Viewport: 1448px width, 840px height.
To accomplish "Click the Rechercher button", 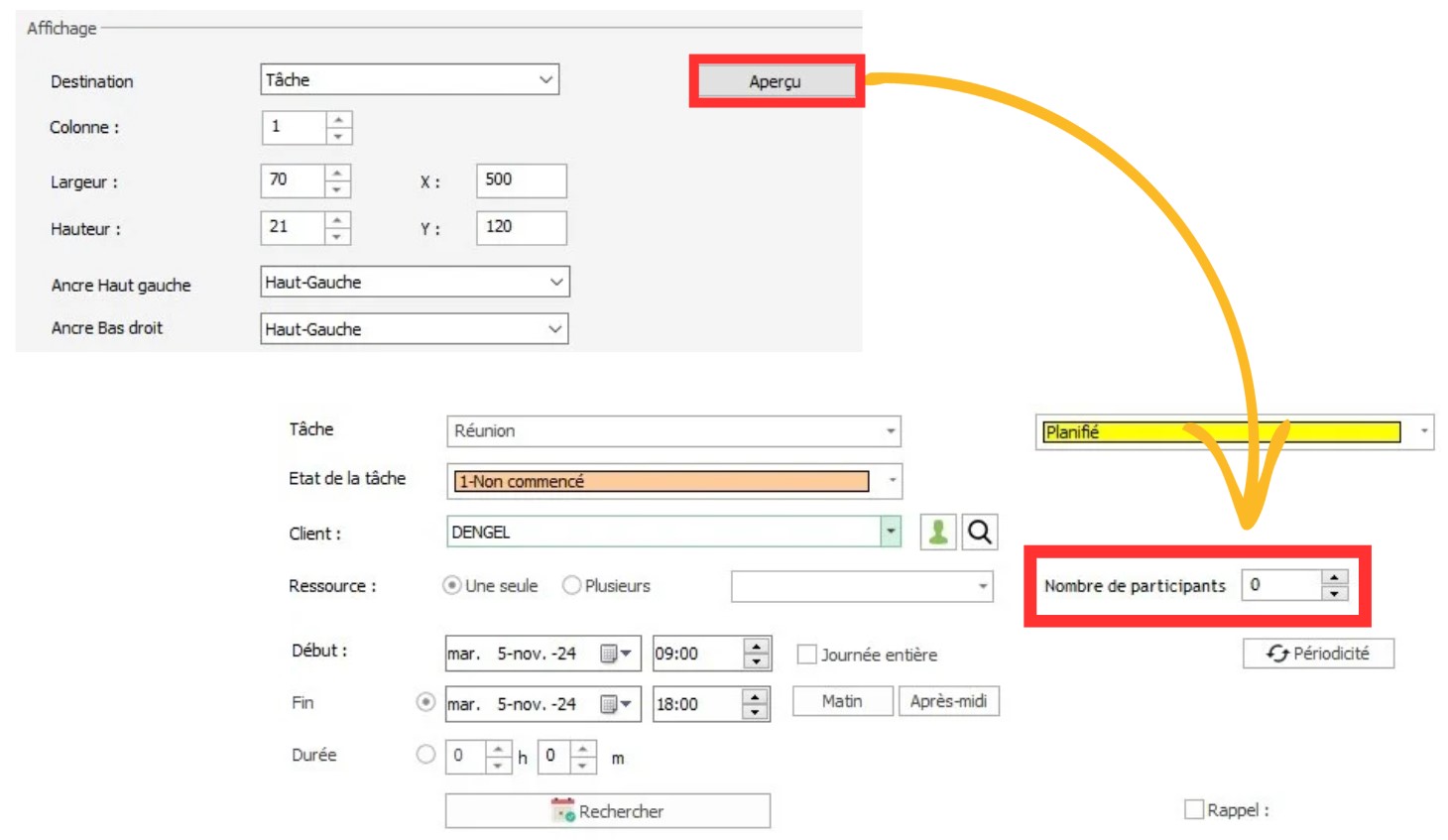I will click(608, 811).
